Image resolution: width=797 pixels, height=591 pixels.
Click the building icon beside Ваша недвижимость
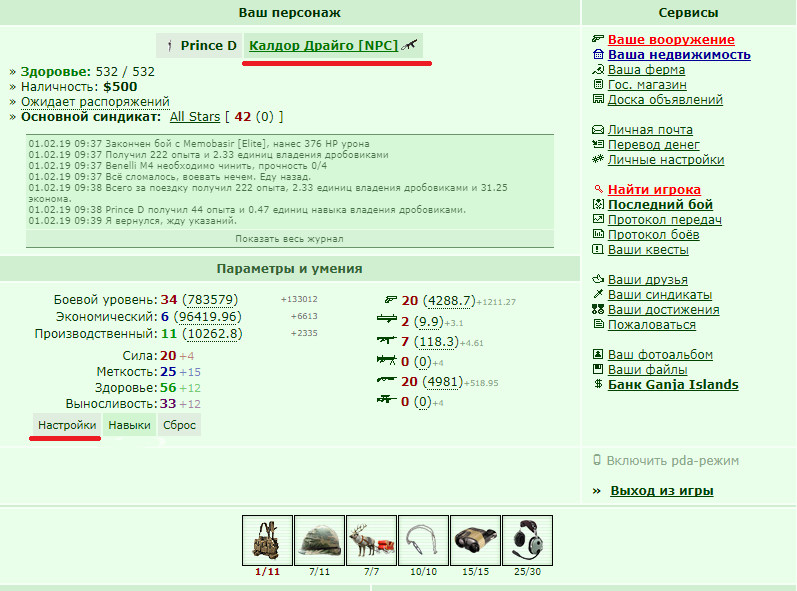point(598,54)
